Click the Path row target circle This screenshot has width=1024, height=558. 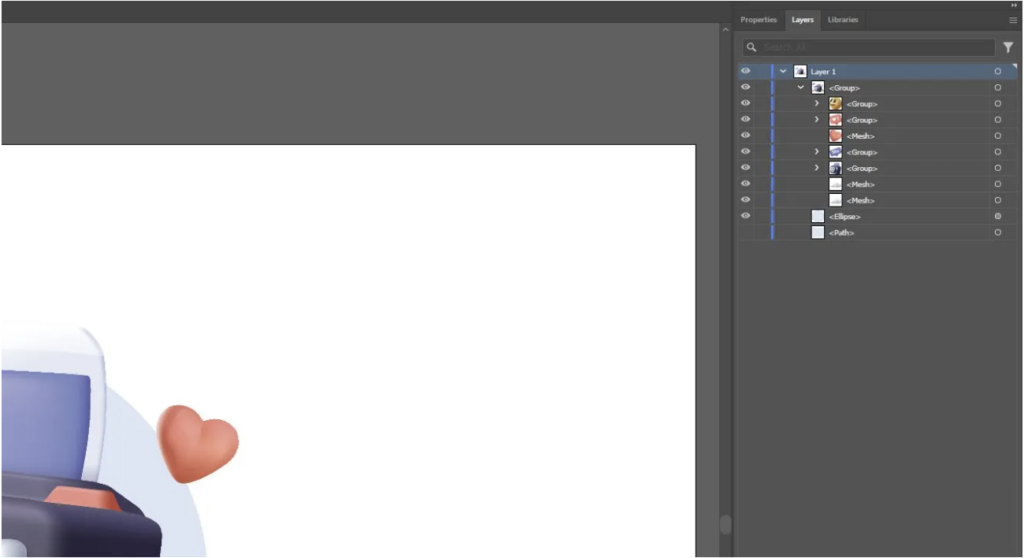coord(998,233)
